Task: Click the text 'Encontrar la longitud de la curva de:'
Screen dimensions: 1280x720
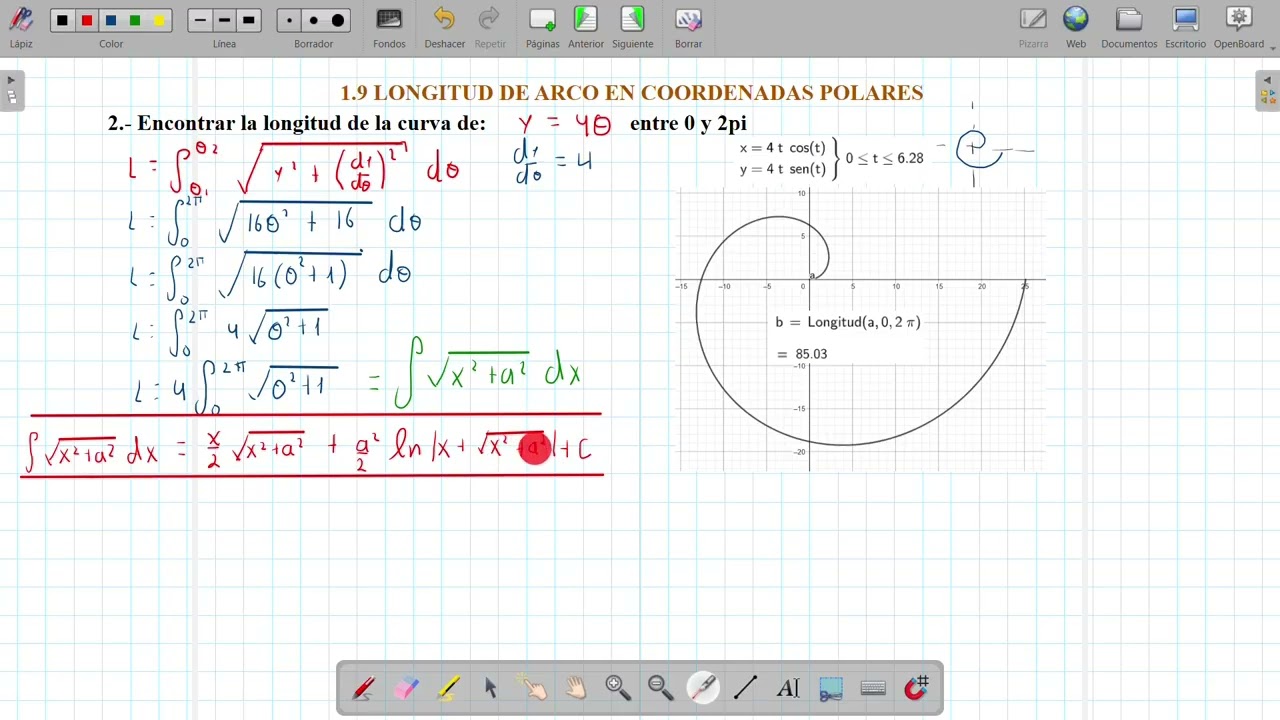Action: pos(311,123)
